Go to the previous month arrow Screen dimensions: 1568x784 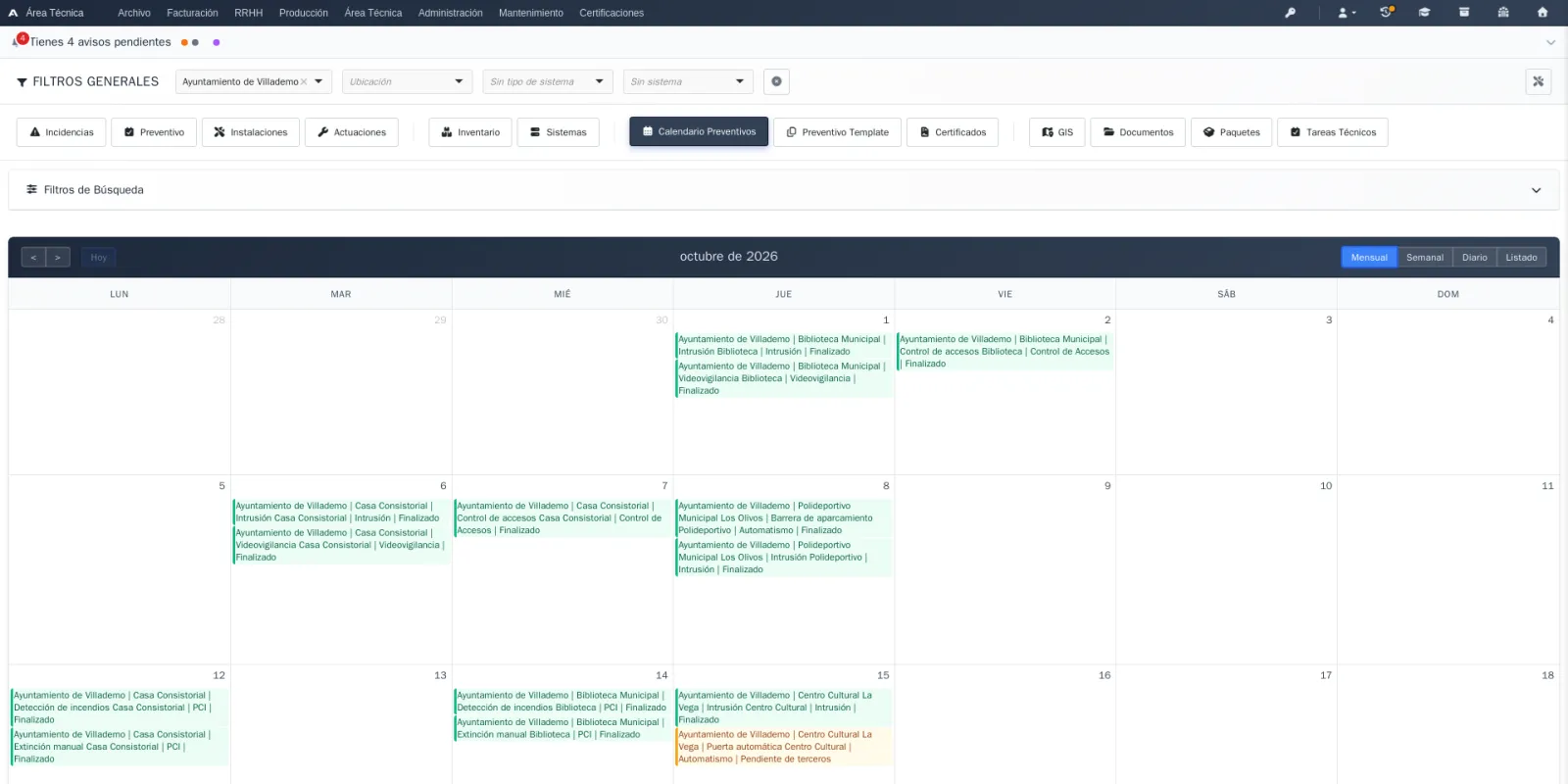33,258
